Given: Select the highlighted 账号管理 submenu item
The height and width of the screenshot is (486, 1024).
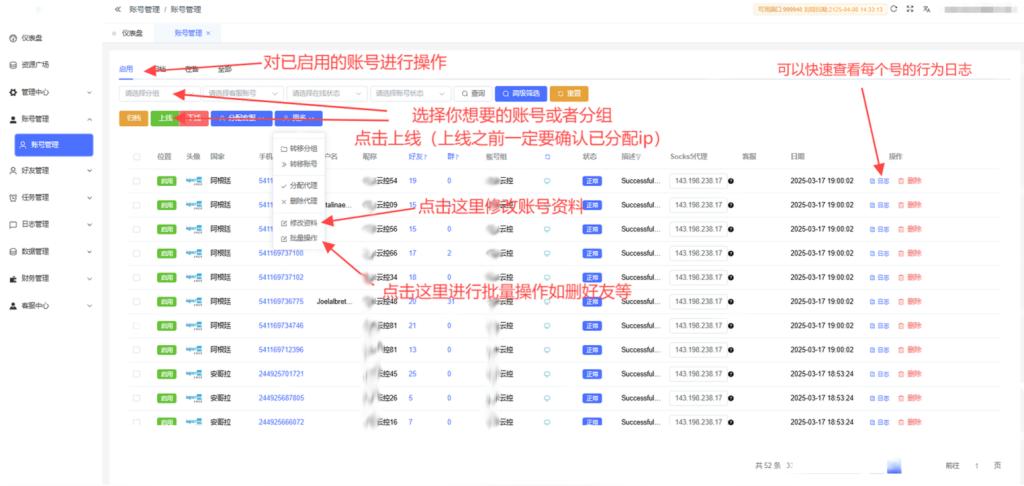Looking at the screenshot, I should [x=54, y=145].
